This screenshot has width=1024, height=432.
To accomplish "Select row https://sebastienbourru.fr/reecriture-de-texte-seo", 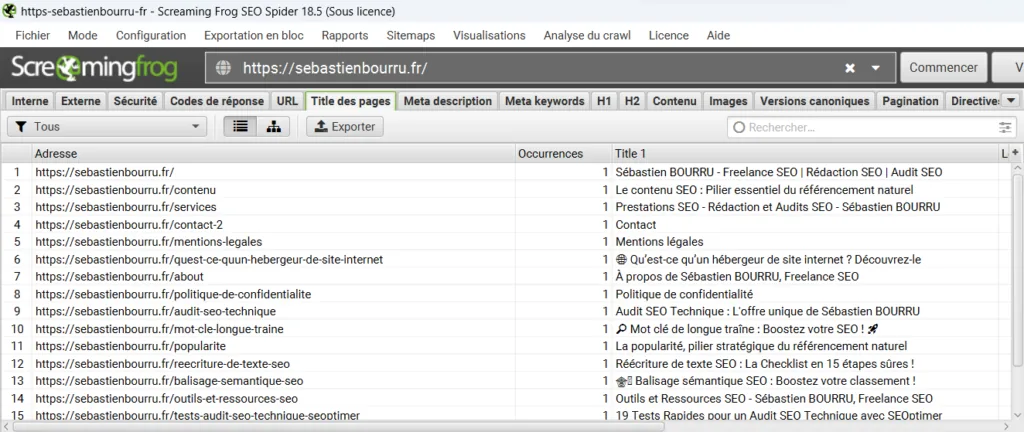I will pyautogui.click(x=505, y=363).
